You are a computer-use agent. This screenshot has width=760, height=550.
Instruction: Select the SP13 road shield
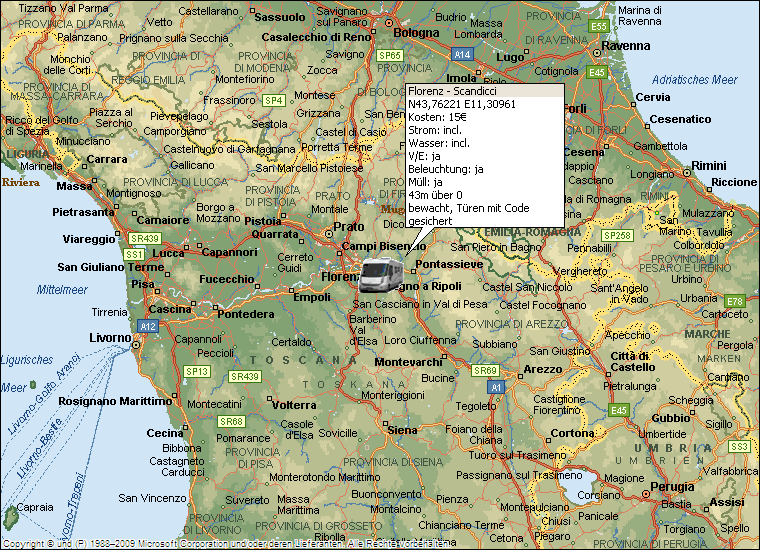[197, 371]
